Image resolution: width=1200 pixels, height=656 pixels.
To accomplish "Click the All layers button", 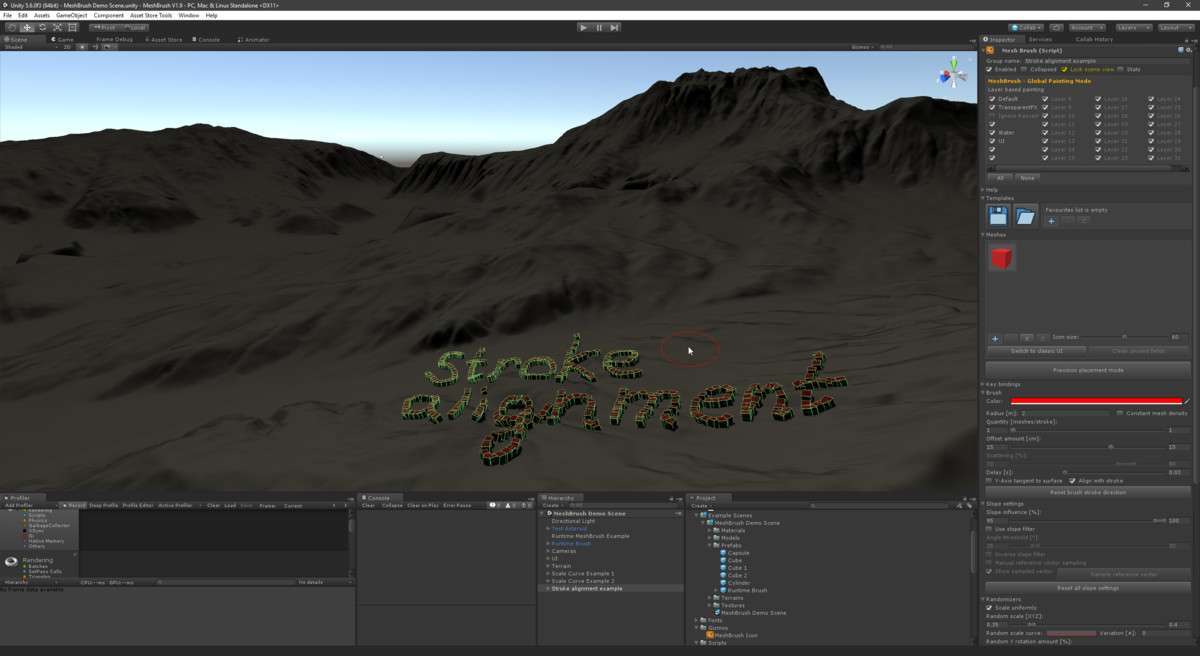I will [x=1000, y=177].
